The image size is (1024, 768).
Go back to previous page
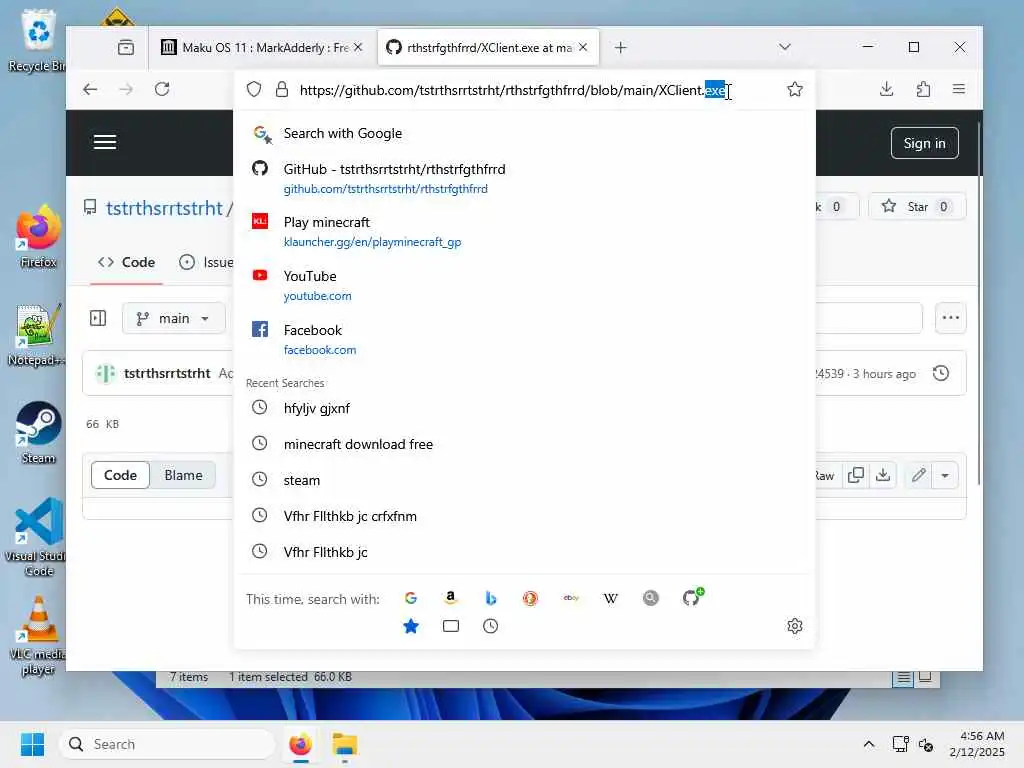(90, 89)
